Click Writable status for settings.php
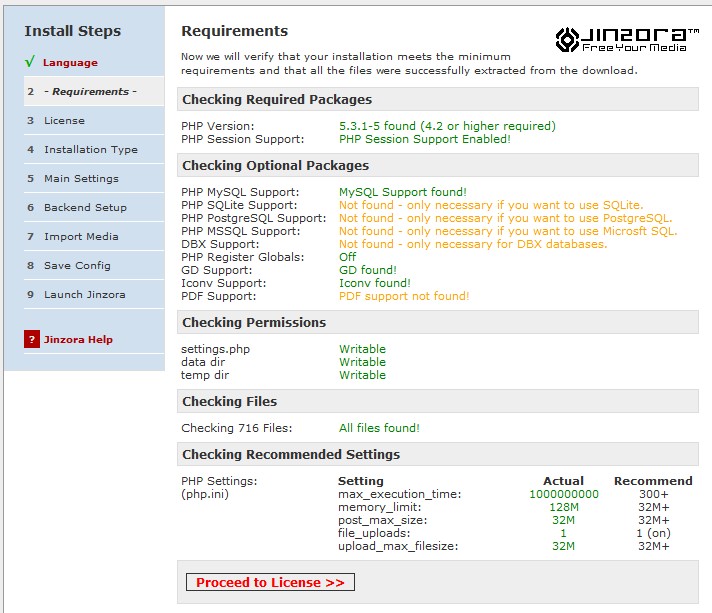 (362, 349)
